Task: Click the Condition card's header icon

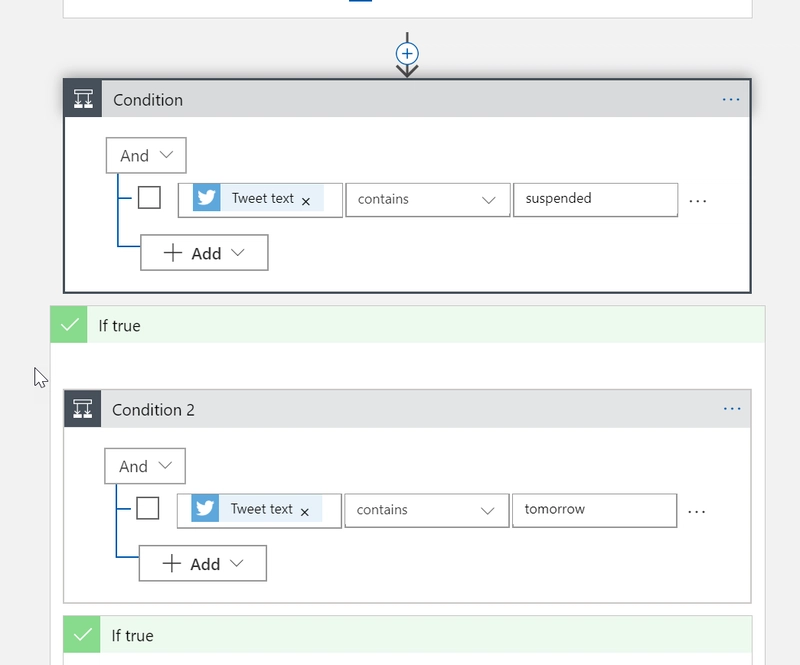Action: pos(83,100)
